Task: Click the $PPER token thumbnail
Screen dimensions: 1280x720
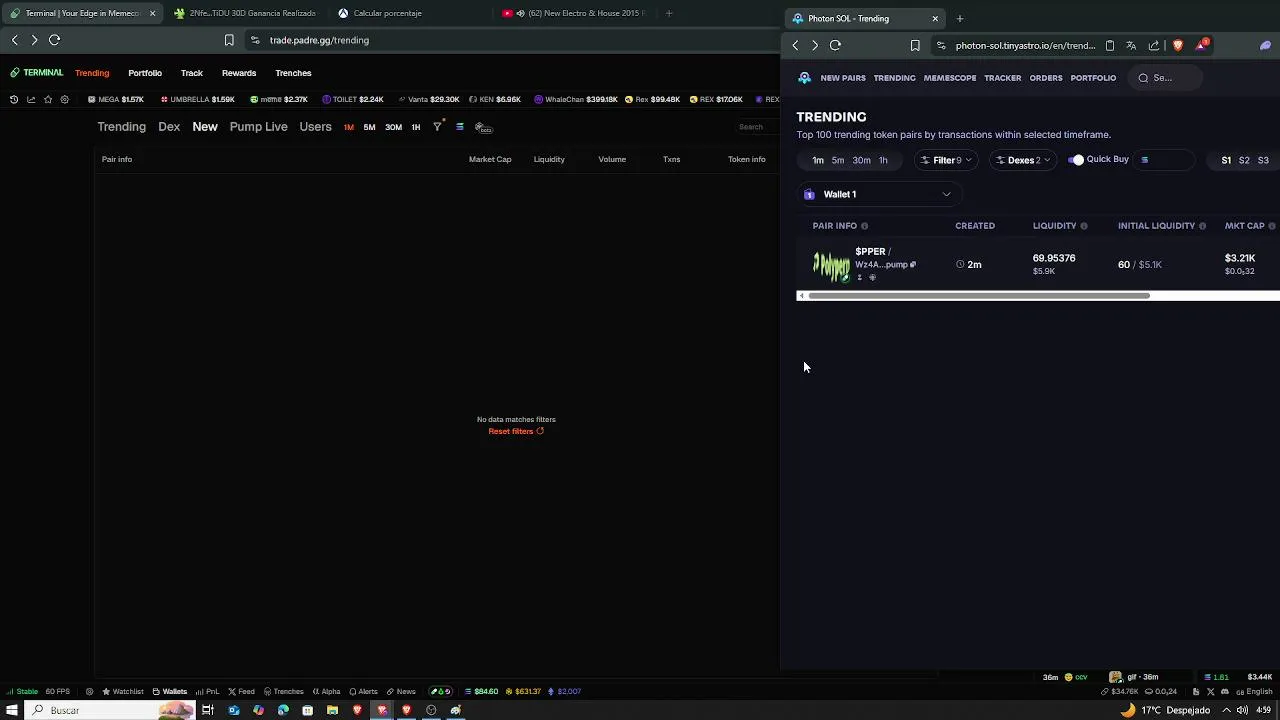Action: [x=831, y=265]
